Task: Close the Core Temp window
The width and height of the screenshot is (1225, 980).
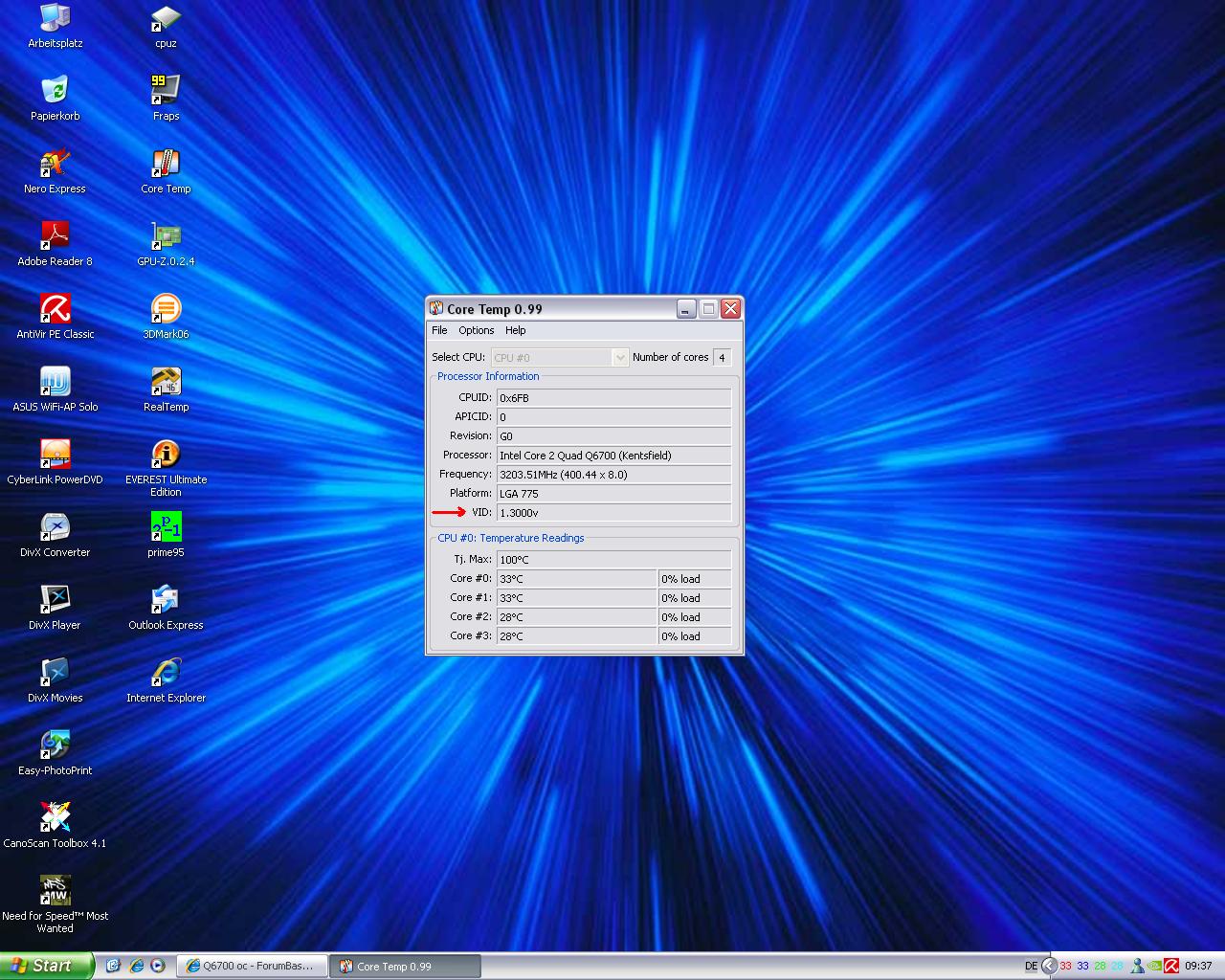Action: [x=730, y=308]
